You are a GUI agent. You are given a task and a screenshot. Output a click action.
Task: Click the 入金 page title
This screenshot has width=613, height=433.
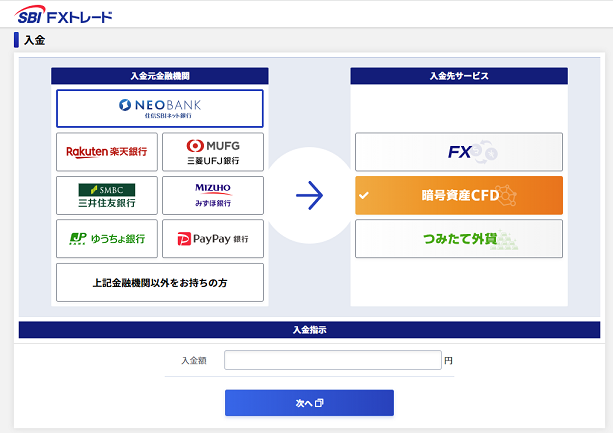[x=34, y=40]
